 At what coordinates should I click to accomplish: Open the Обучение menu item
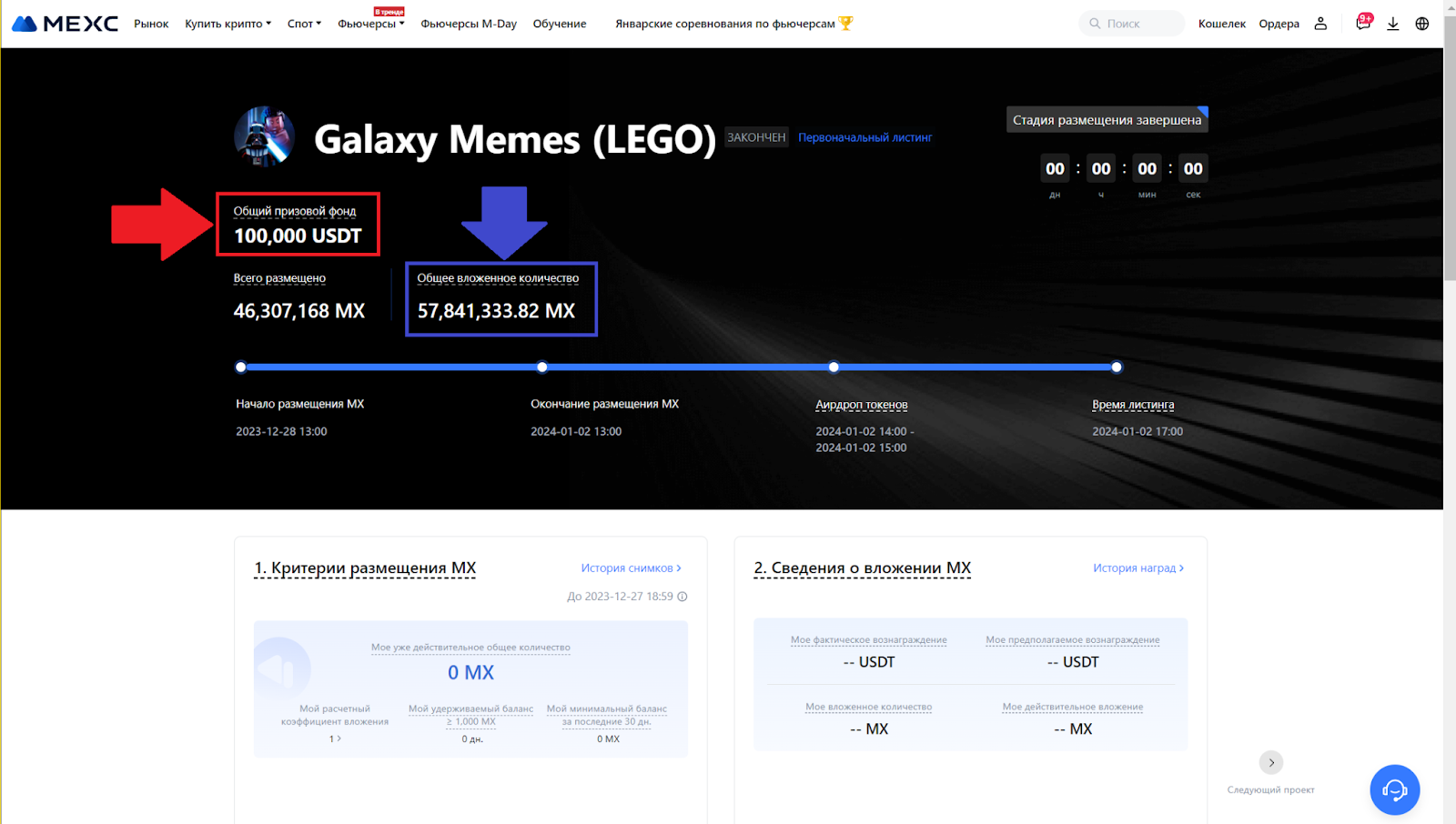point(560,24)
